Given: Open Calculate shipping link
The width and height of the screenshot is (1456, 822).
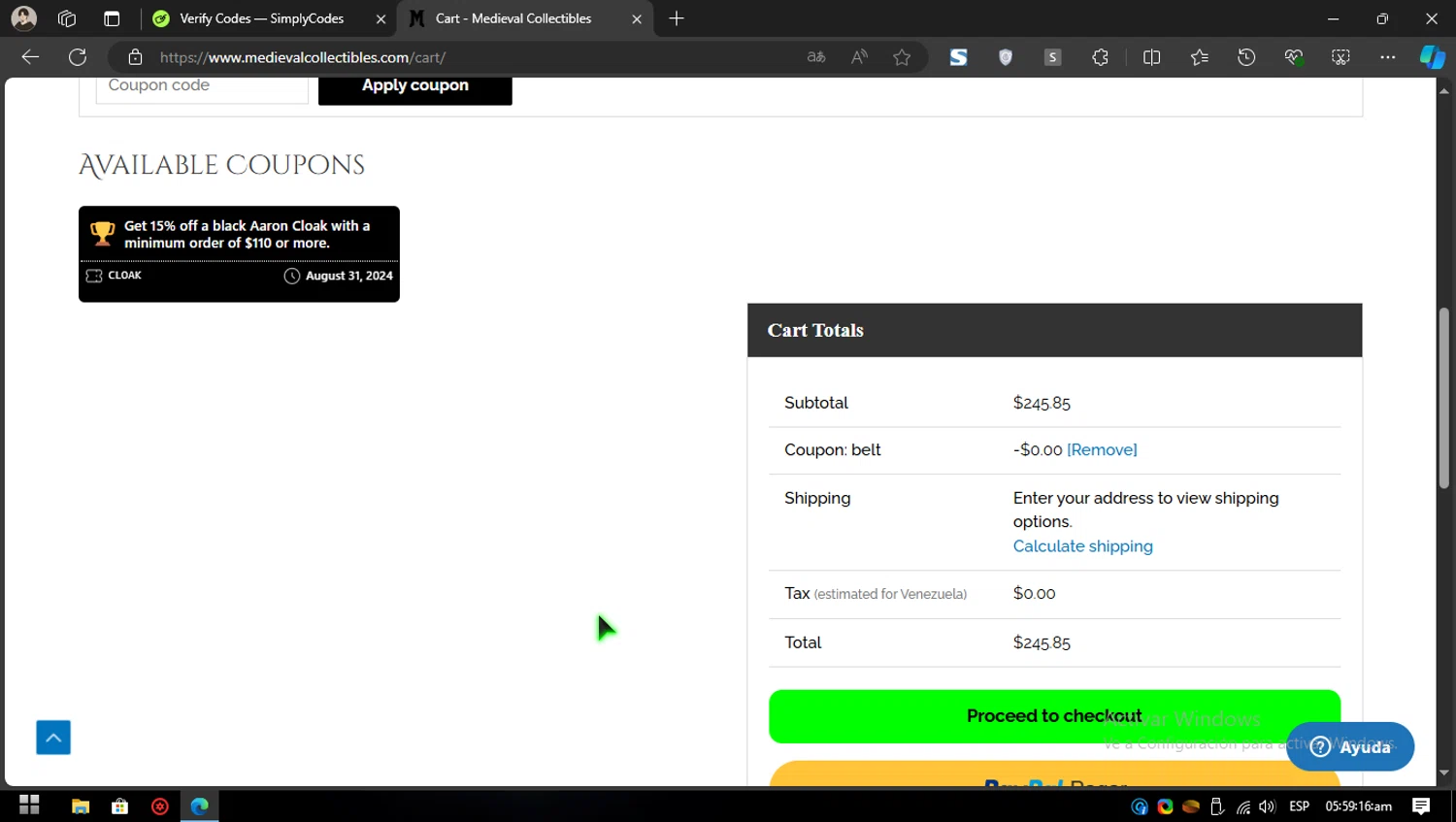Looking at the screenshot, I should tap(1082, 546).
